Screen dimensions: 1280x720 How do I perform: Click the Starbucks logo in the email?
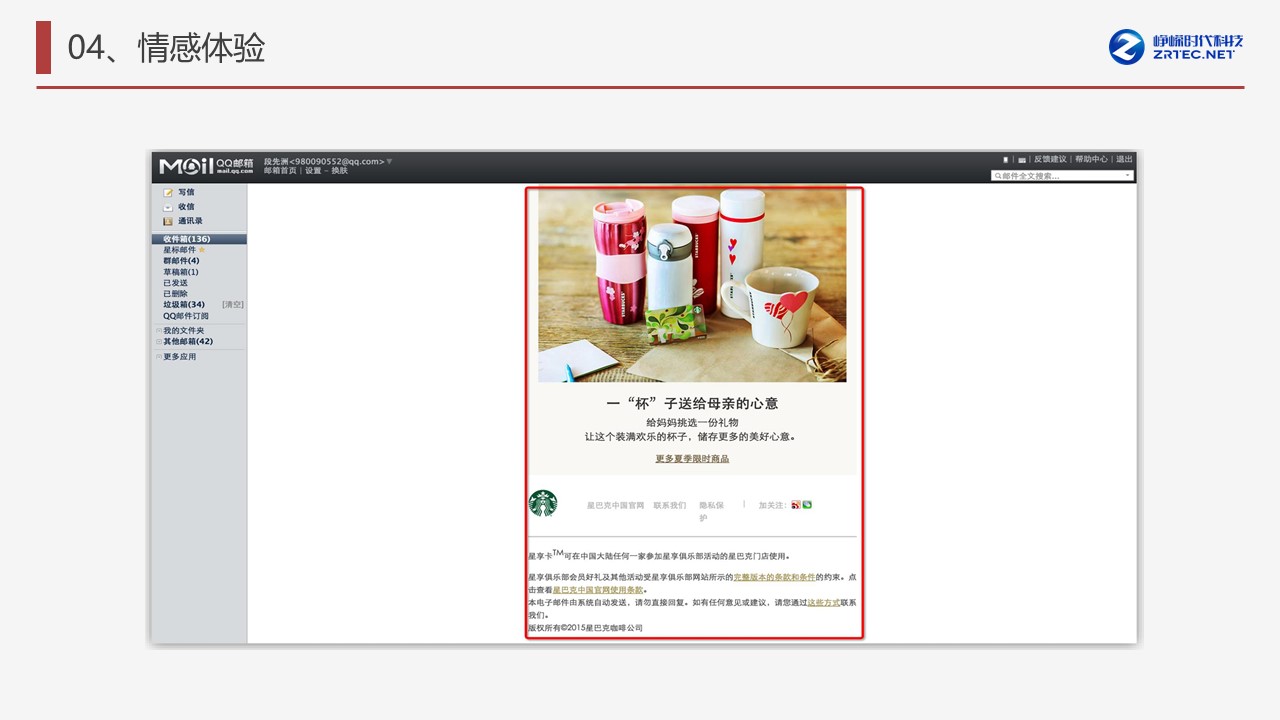pyautogui.click(x=543, y=503)
